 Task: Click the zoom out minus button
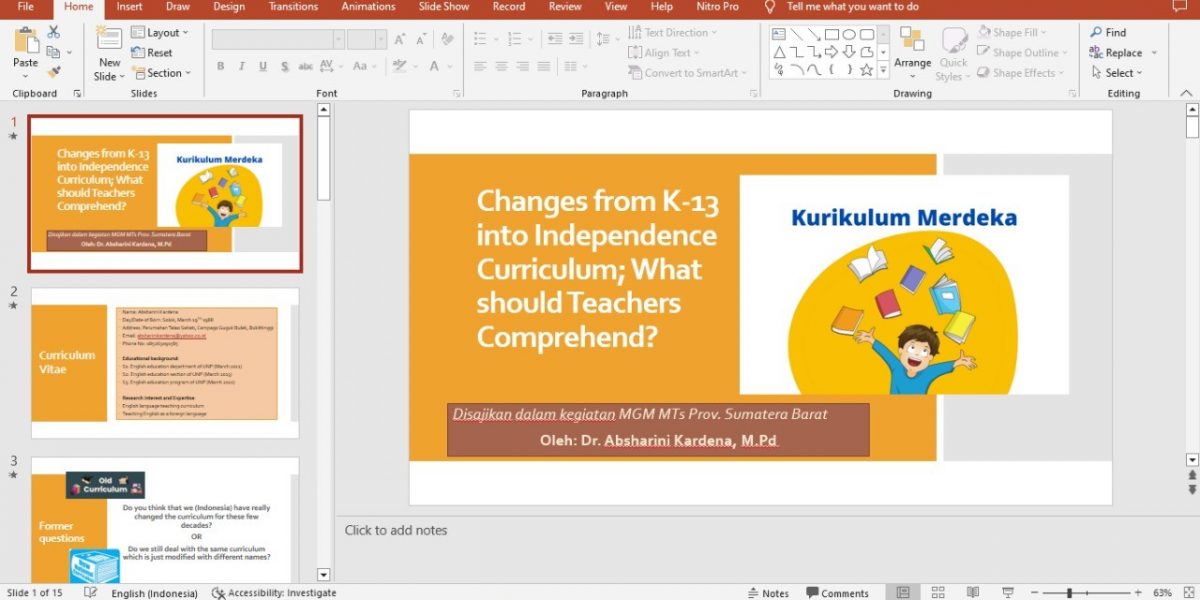[1033, 593]
